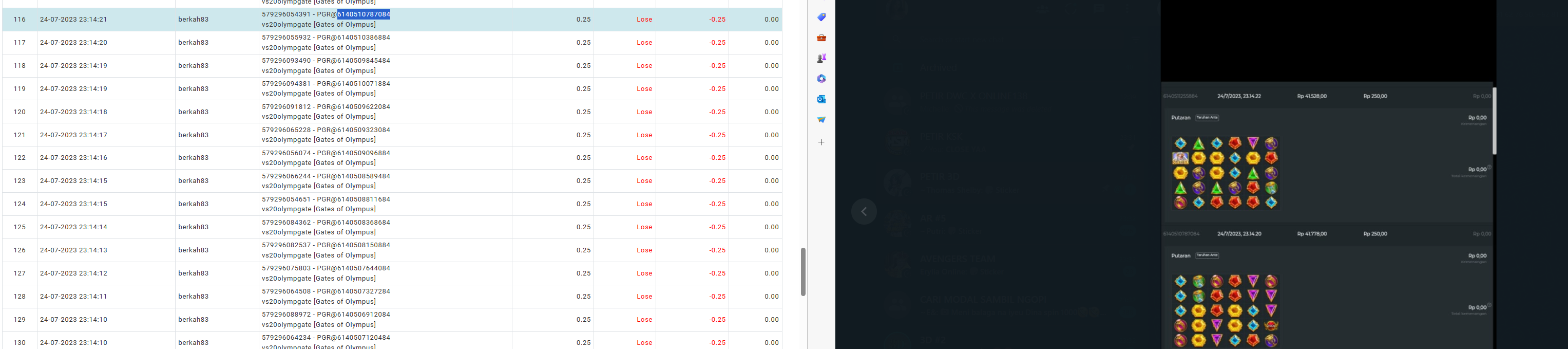
Task: Click the game history panel scrollbar thumb
Action: point(1494,121)
